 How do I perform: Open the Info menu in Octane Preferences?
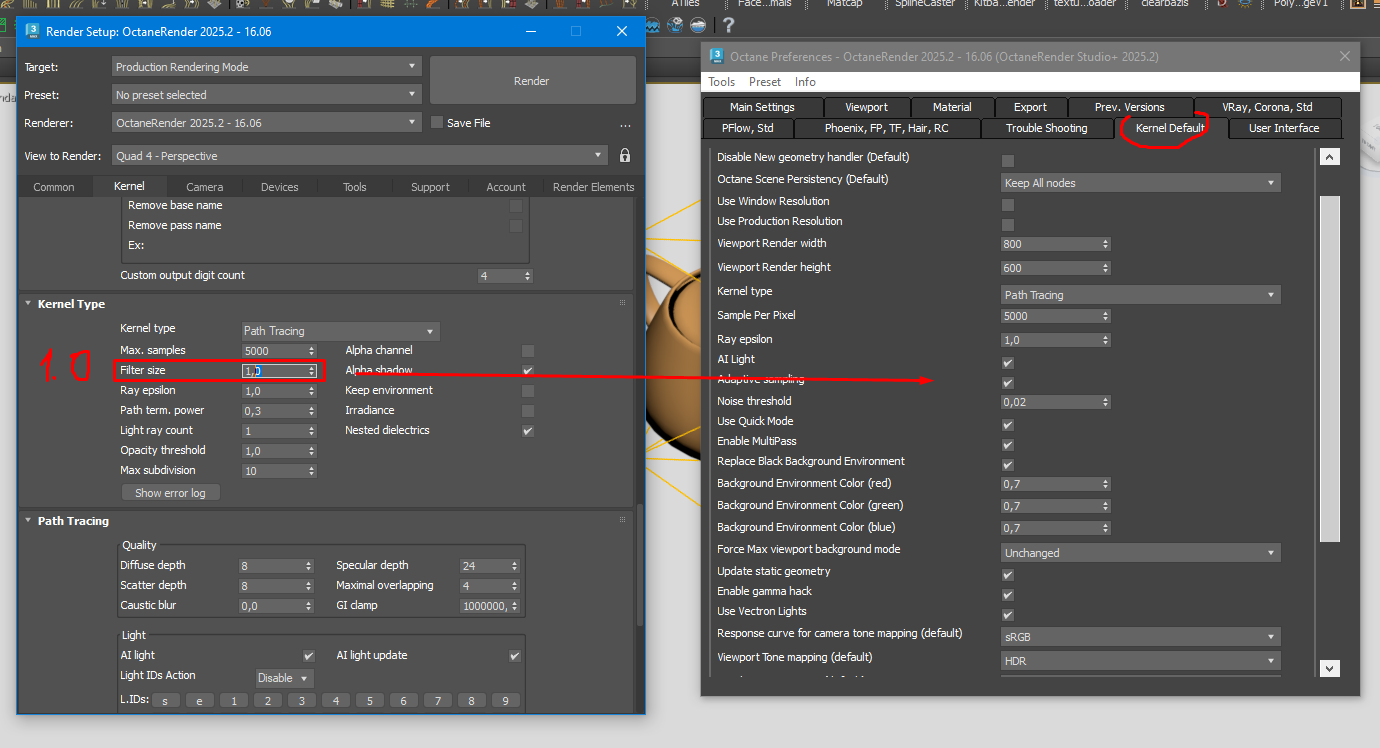805,82
